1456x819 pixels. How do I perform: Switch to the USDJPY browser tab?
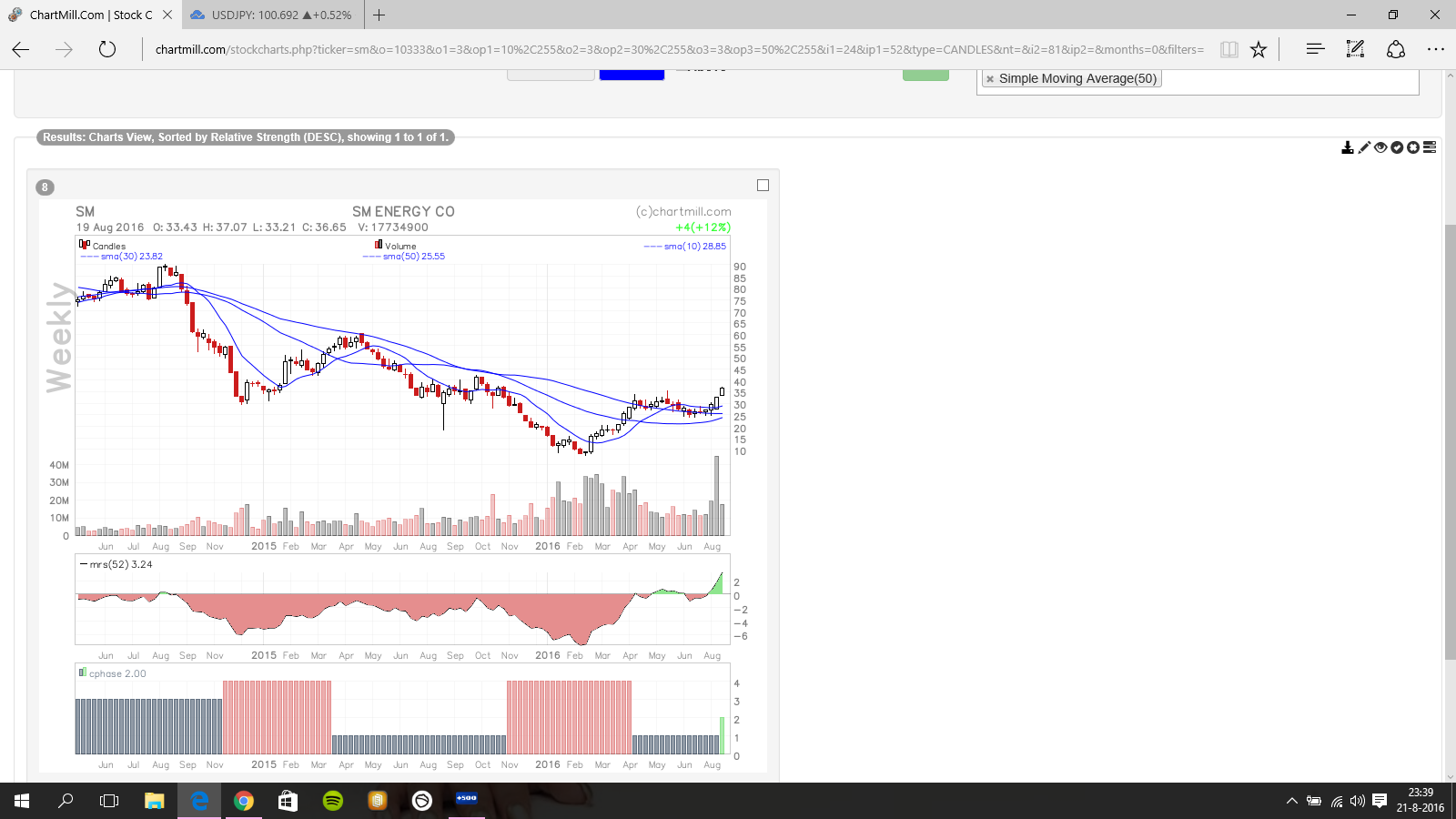(273, 15)
